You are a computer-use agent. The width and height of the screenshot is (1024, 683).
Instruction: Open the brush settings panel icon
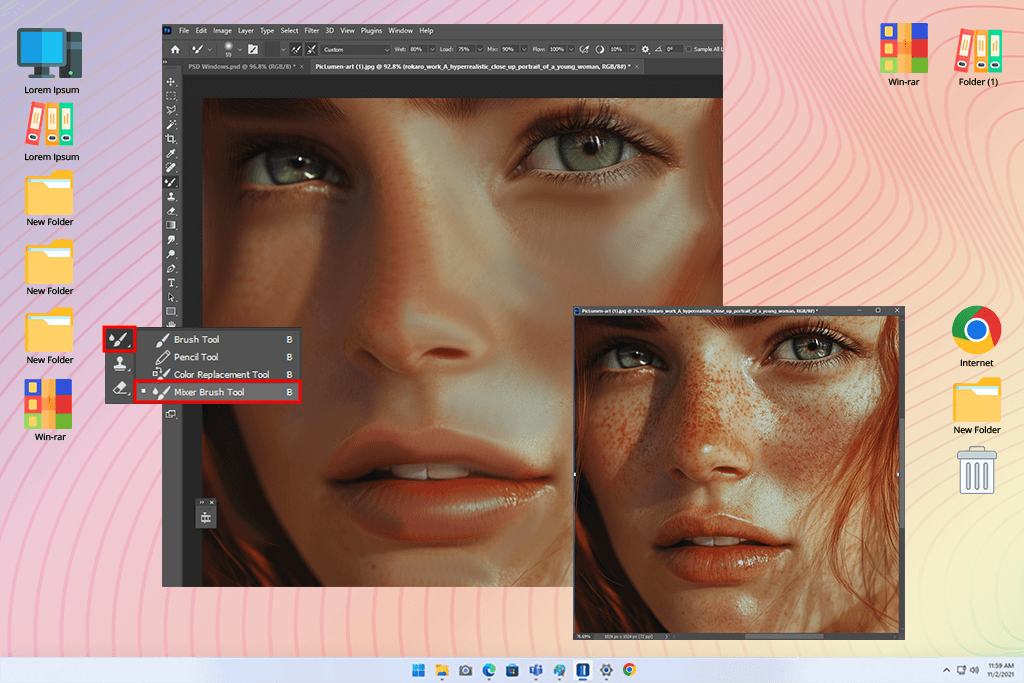tap(253, 50)
